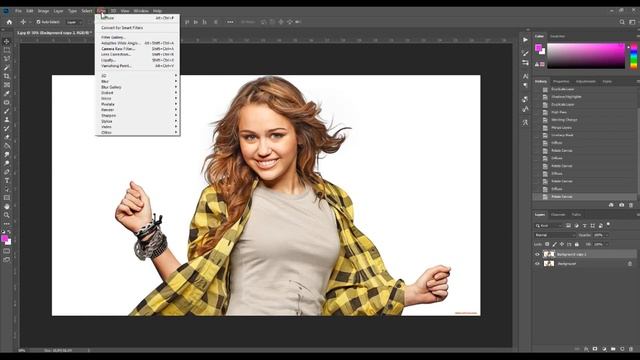Select the Eraser tool

pyautogui.click(x=7, y=137)
